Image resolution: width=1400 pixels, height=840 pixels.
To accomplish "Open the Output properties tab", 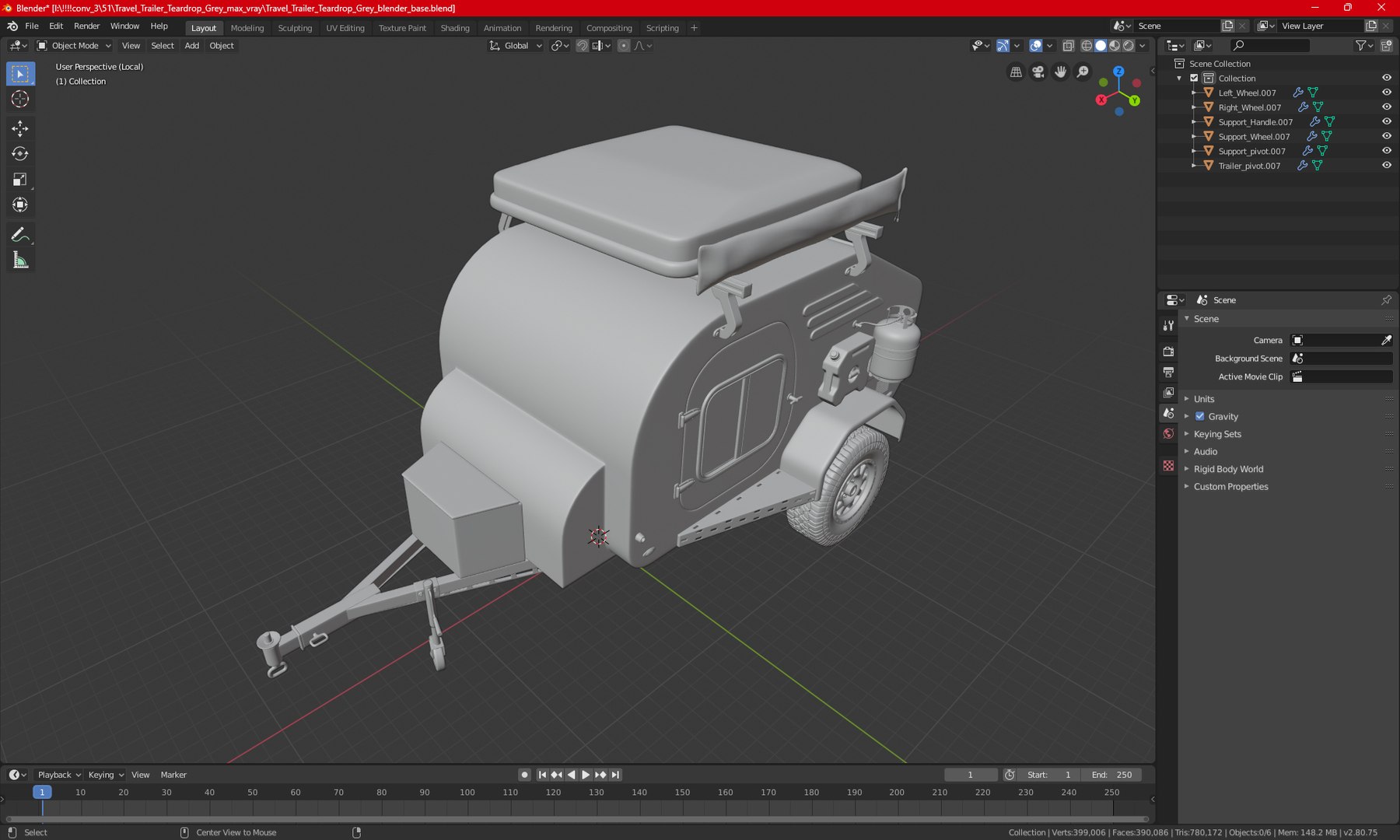I will (1168, 373).
